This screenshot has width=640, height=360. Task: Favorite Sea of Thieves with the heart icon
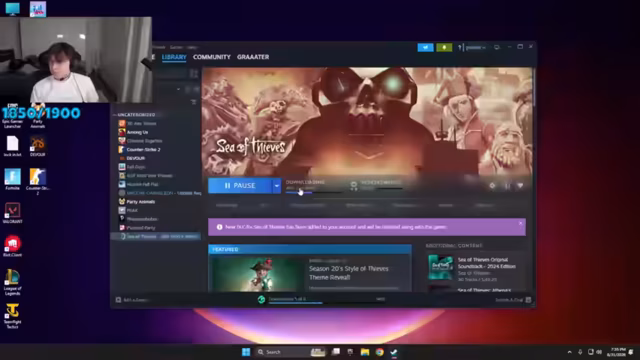point(520,186)
